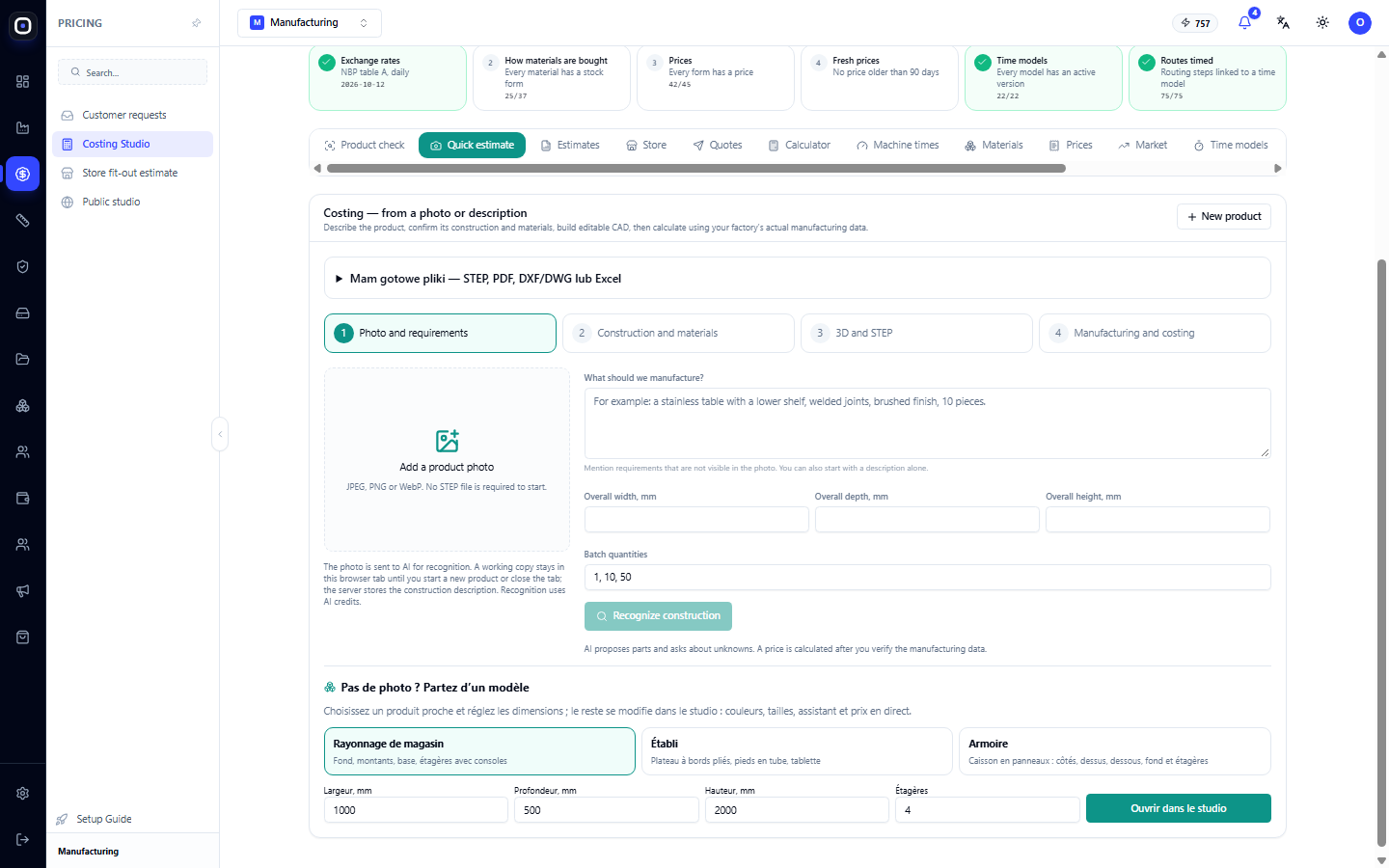Image resolution: width=1389 pixels, height=868 pixels.
Task: Toggle the light/dark theme sun icon
Action: tap(1322, 23)
